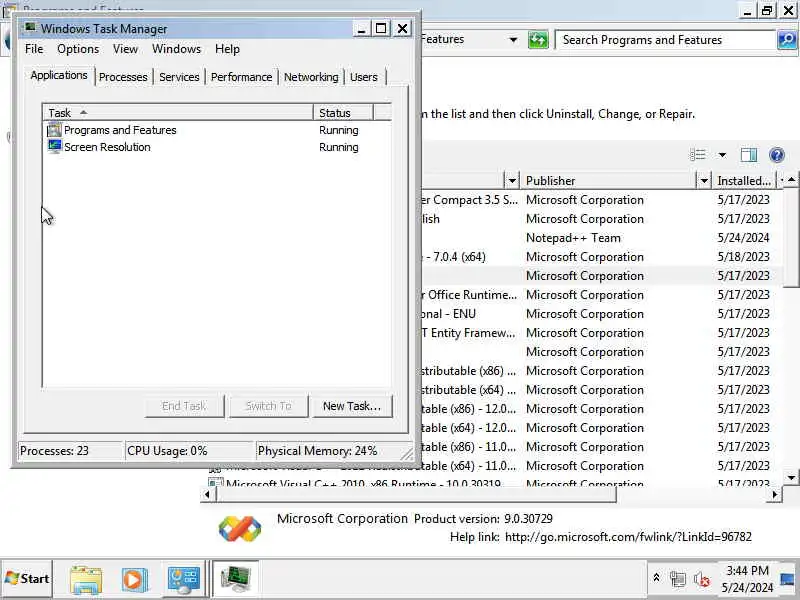The height and width of the screenshot is (600, 800).
Task: Open the Help menu
Action: (227, 49)
